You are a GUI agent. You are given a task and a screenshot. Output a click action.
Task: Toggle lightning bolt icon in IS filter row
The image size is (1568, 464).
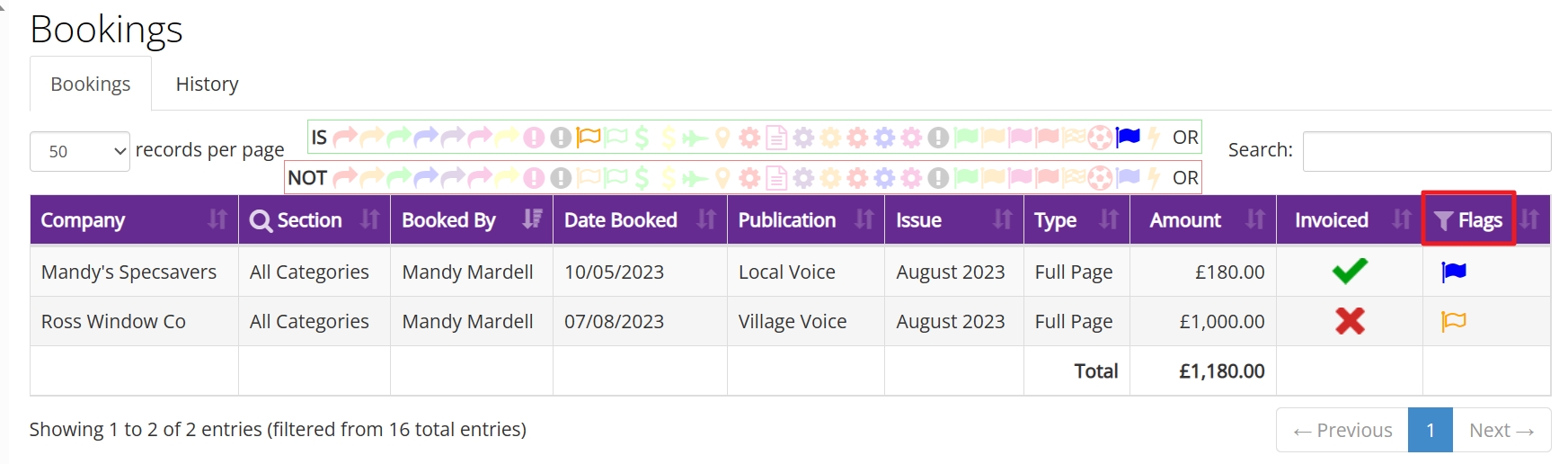[1154, 138]
